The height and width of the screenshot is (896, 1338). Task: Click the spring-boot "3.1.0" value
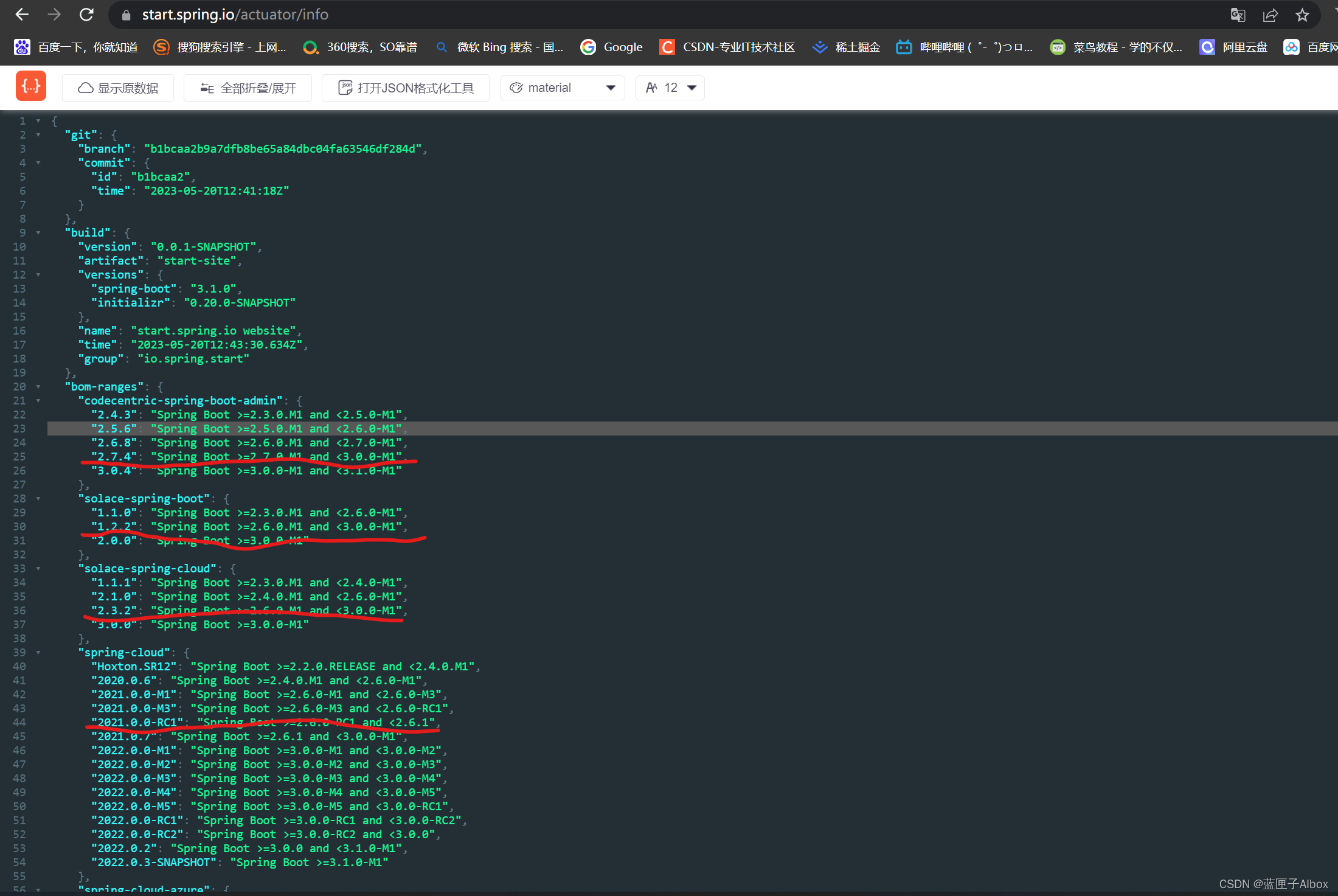213,289
